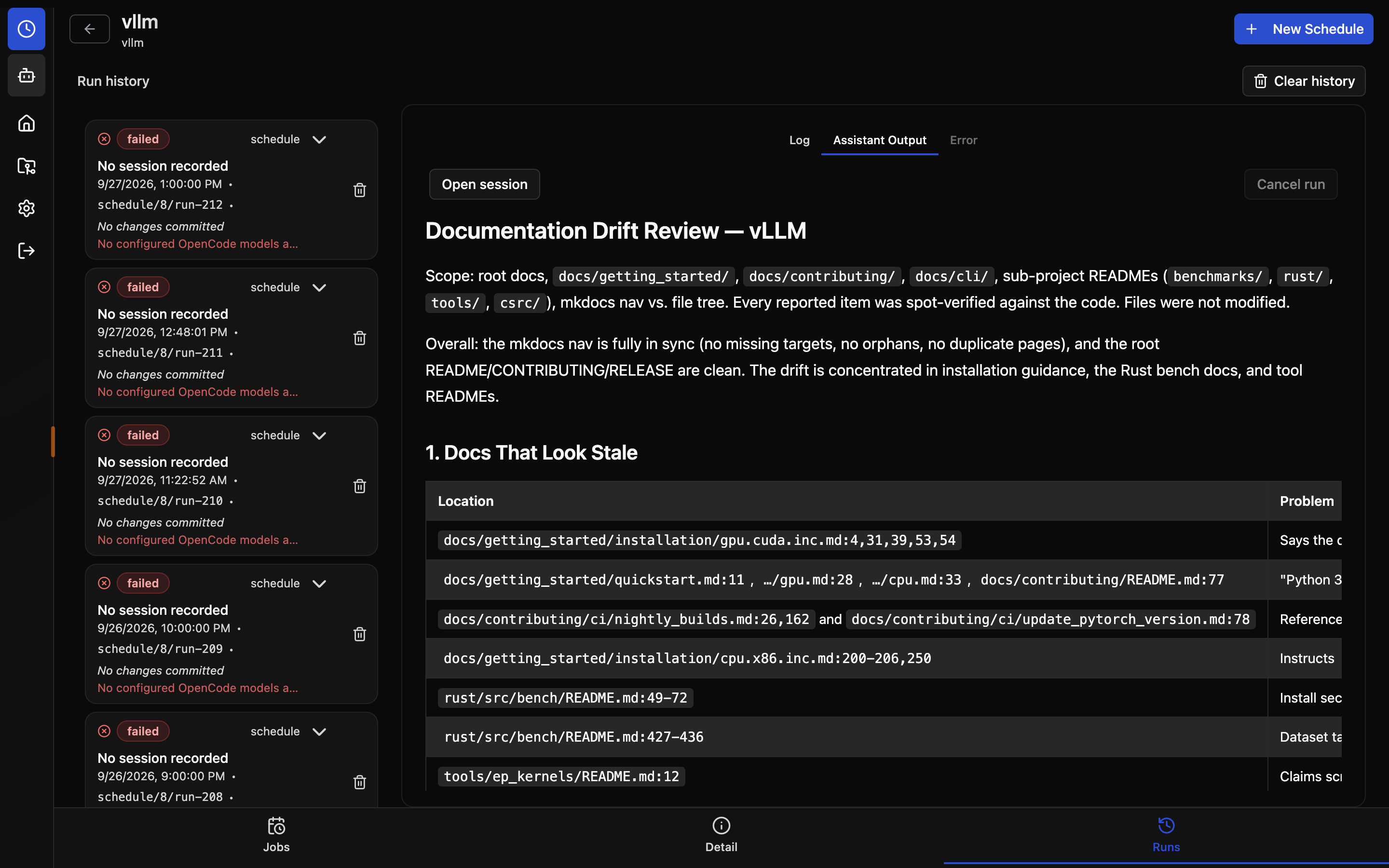Expand the run-210 schedule chevron
Screen dimensions: 1389x868
click(x=319, y=436)
